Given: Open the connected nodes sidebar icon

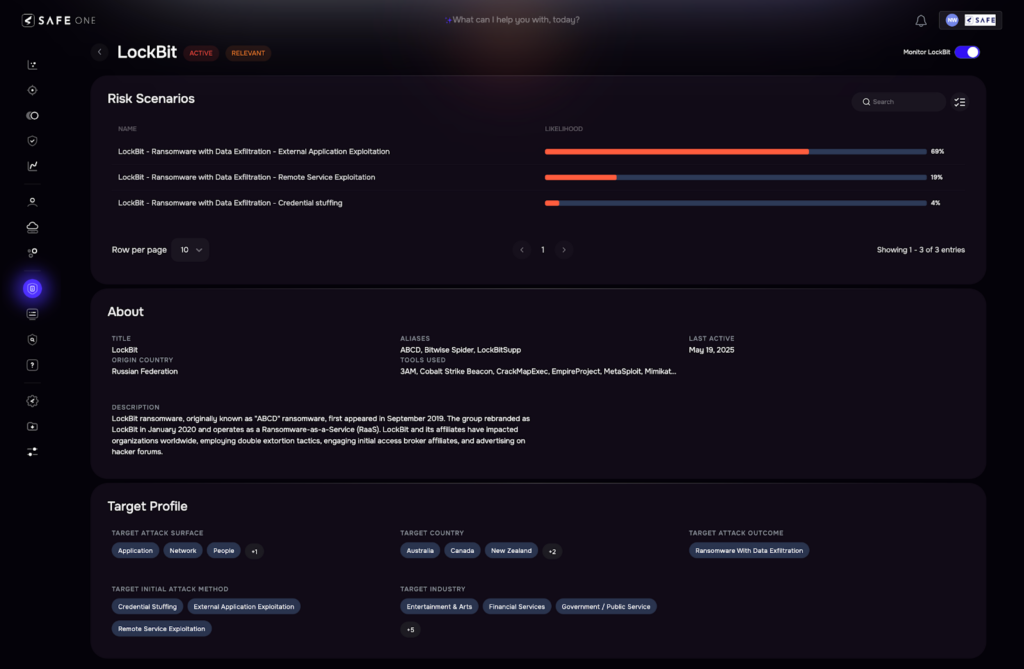Looking at the screenshot, I should click(x=32, y=252).
